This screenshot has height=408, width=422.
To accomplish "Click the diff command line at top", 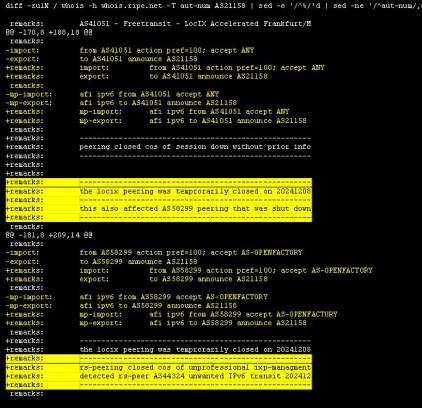I will click(214, 6).
